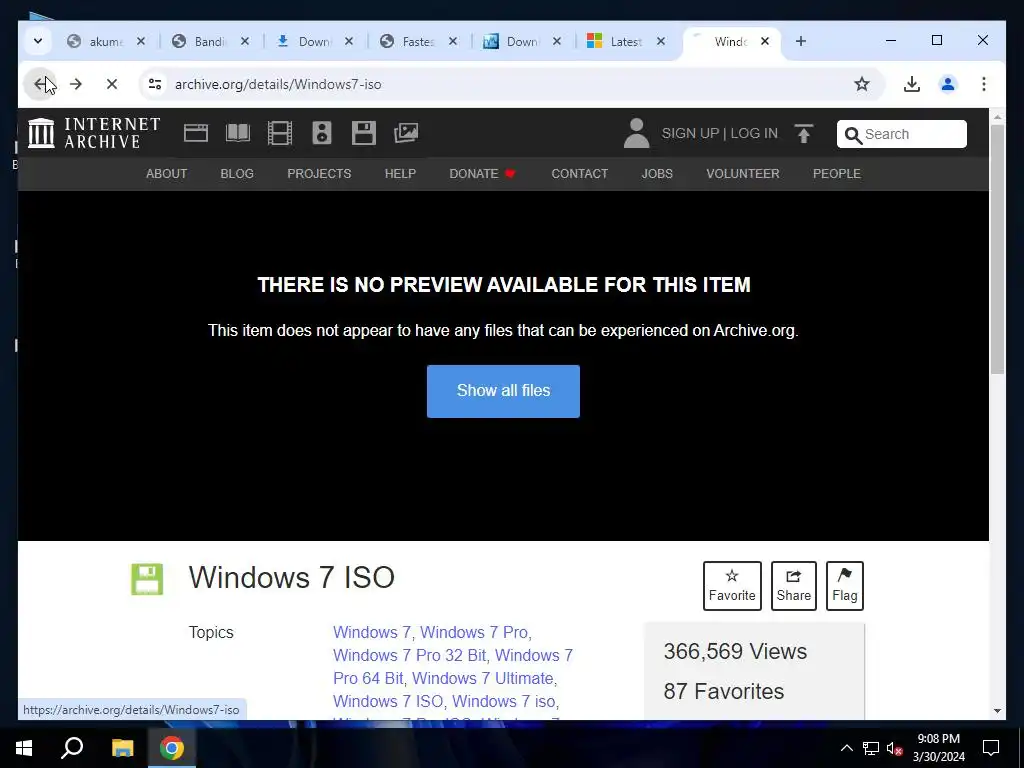1024x768 pixels.
Task: Click the Internet Archive logo
Action: (x=94, y=133)
